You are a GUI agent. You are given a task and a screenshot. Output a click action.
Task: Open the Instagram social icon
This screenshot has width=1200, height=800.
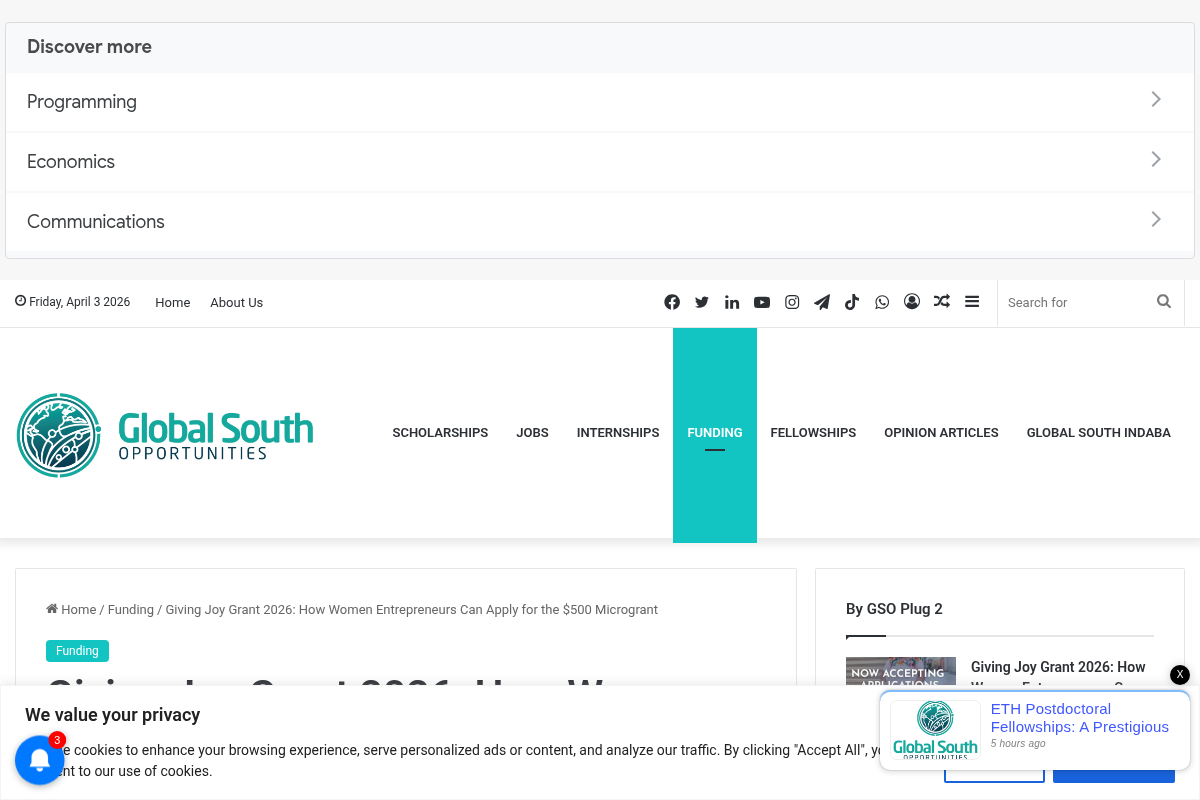click(x=792, y=302)
